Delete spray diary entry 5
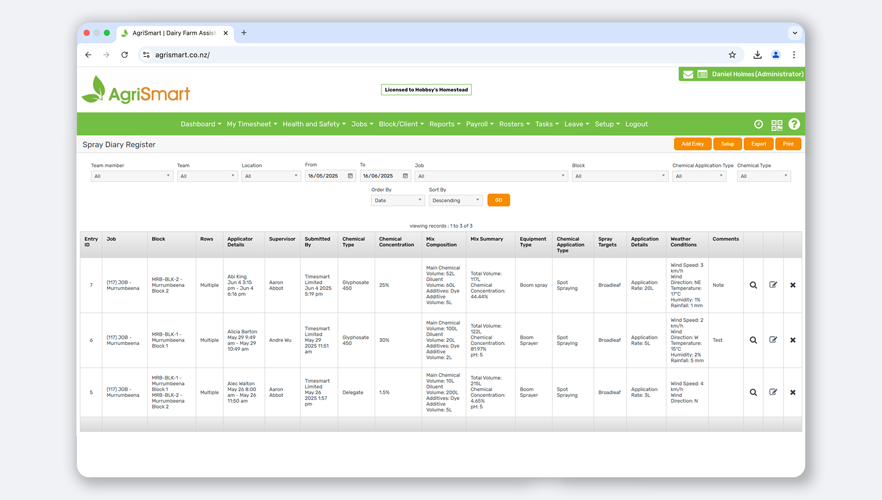 (x=793, y=393)
